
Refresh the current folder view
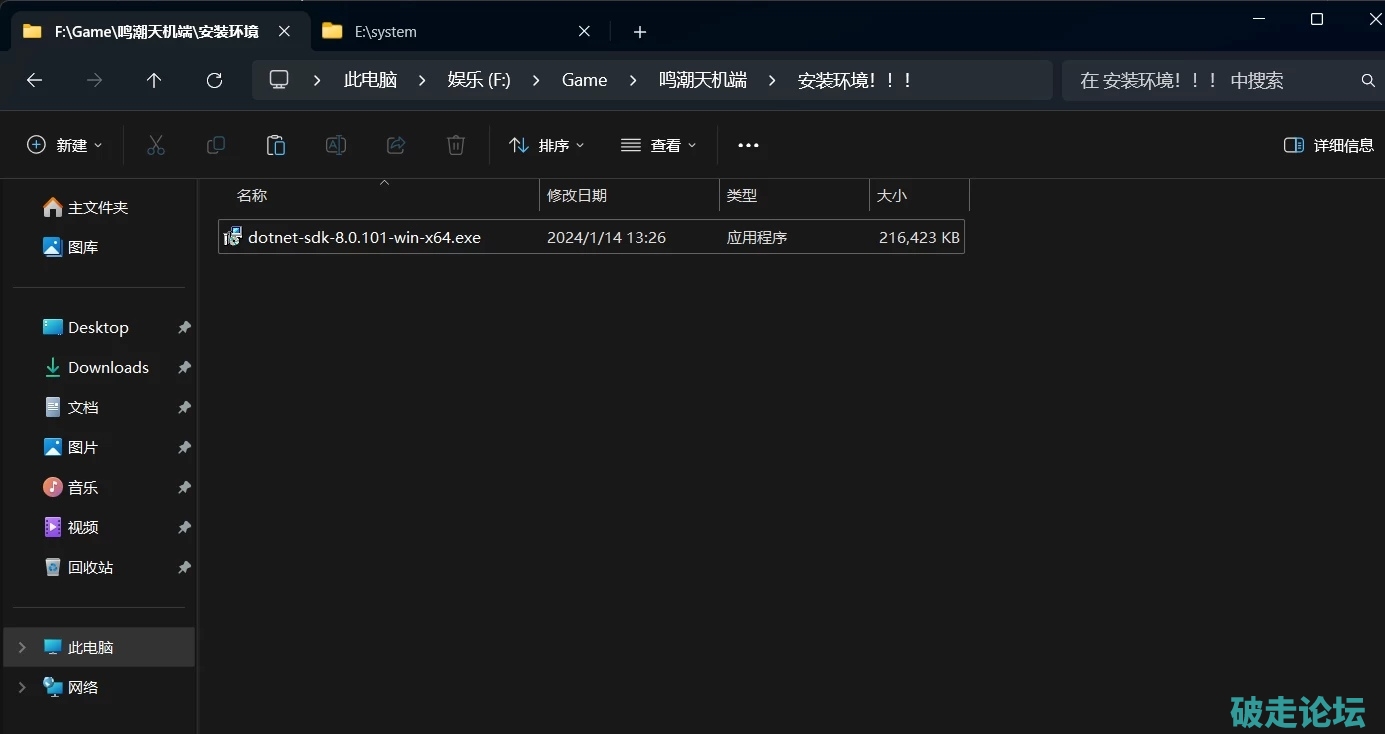[x=214, y=80]
